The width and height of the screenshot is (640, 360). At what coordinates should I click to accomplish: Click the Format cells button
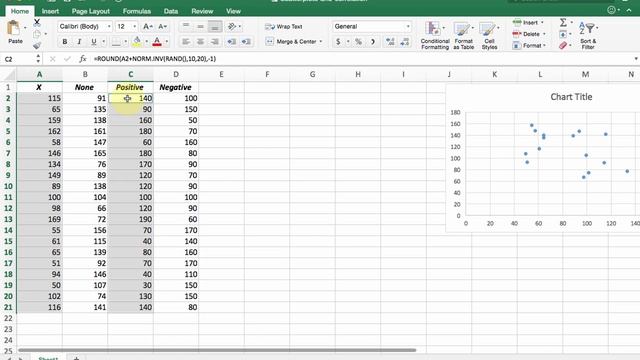point(529,45)
